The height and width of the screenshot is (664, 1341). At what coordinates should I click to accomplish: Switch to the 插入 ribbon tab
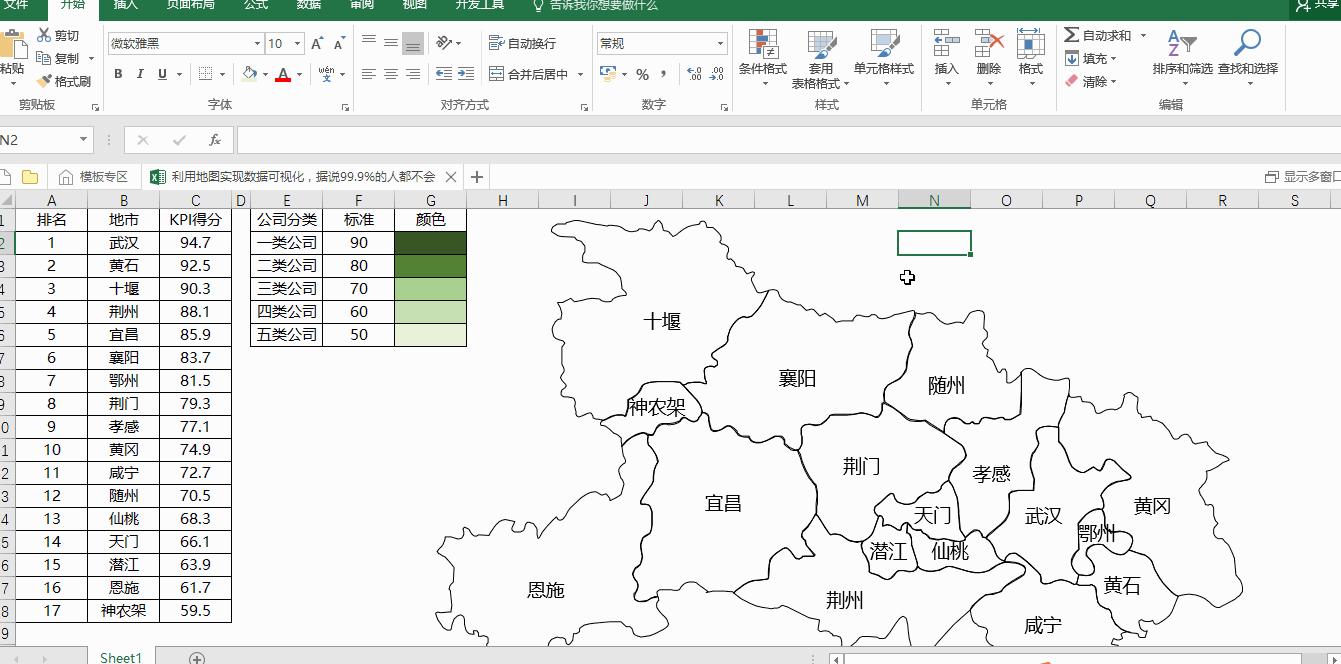pos(126,6)
